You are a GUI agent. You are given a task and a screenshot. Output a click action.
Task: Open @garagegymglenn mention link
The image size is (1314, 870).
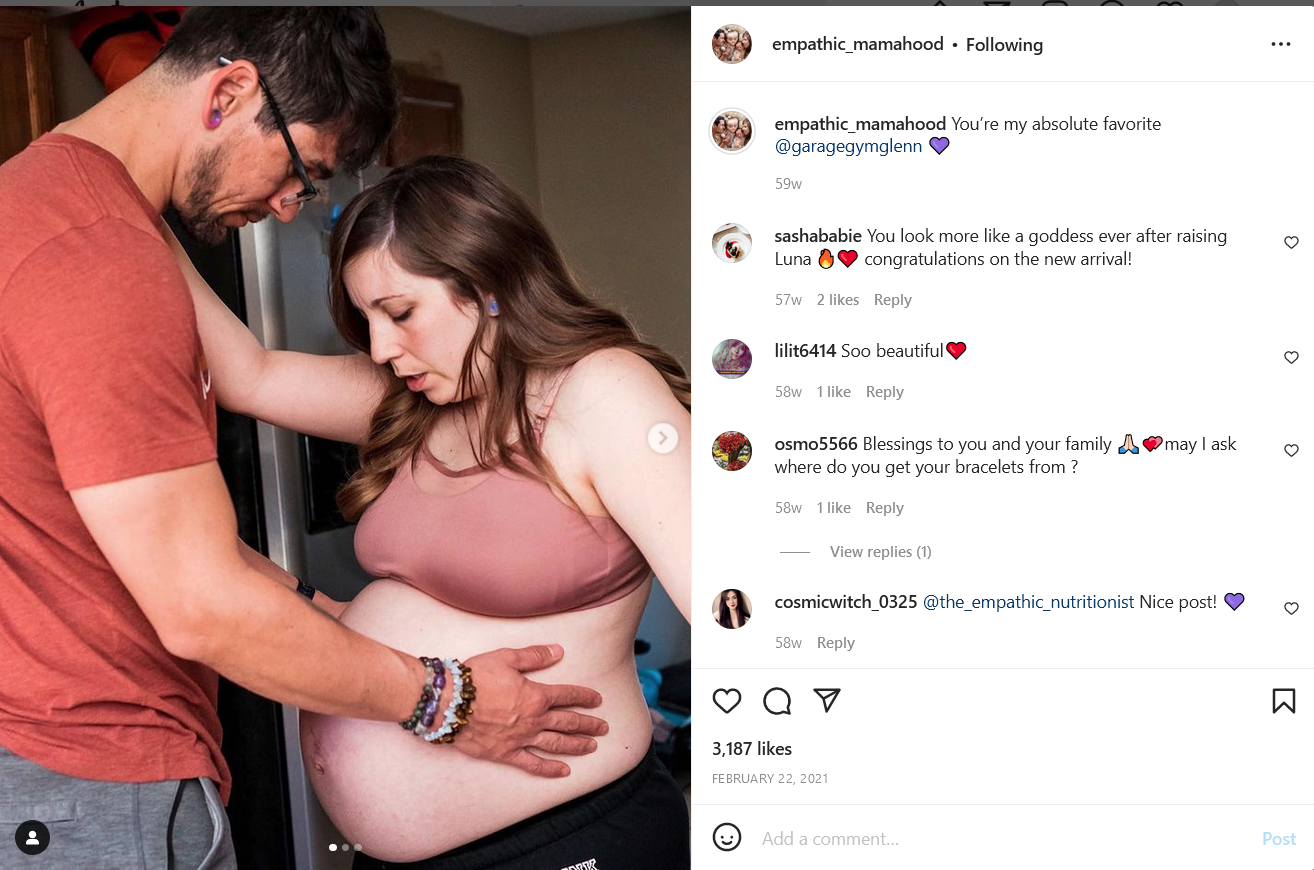[x=848, y=146]
